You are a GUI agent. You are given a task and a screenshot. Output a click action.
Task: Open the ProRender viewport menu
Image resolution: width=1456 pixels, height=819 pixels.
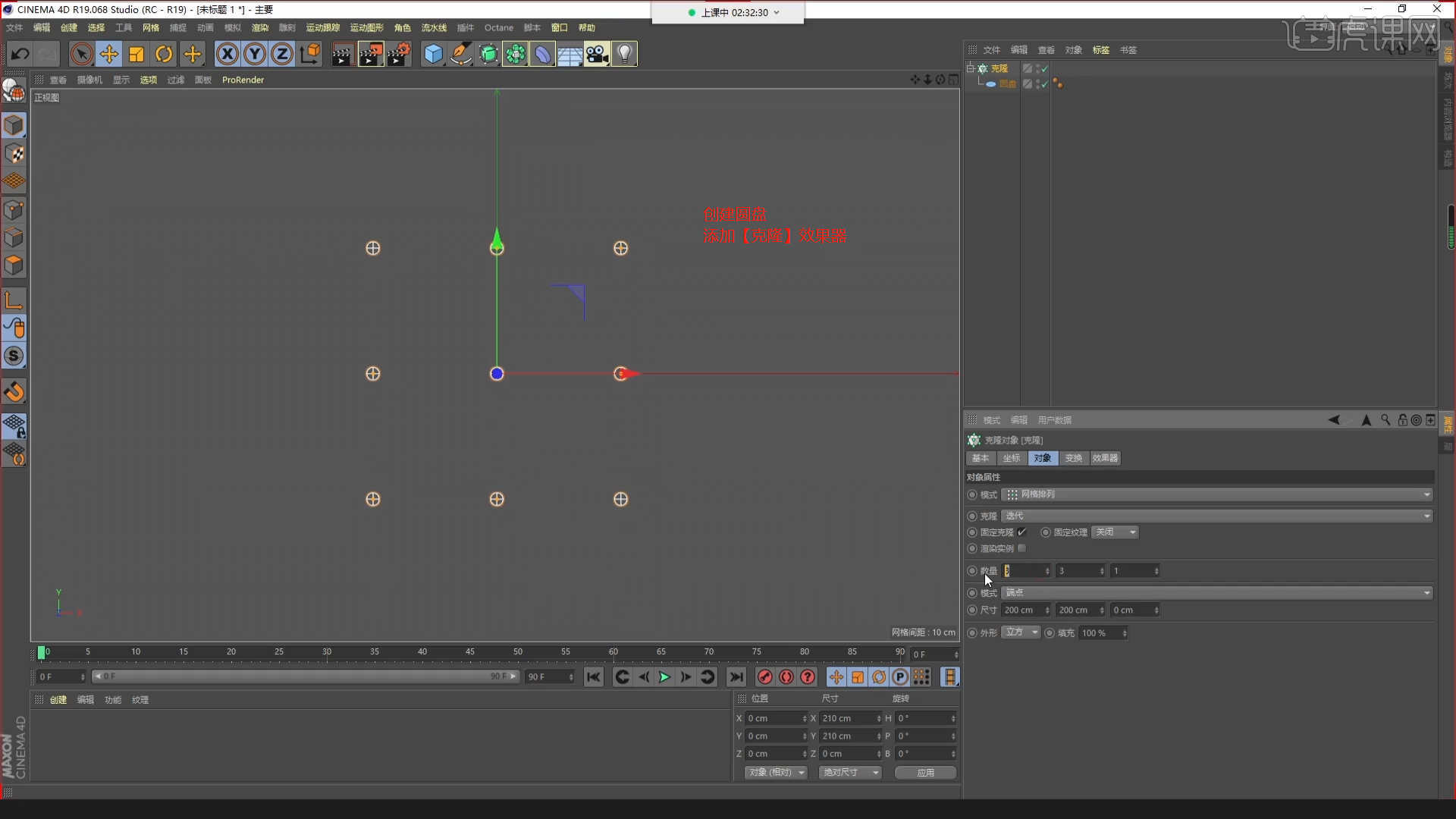243,80
